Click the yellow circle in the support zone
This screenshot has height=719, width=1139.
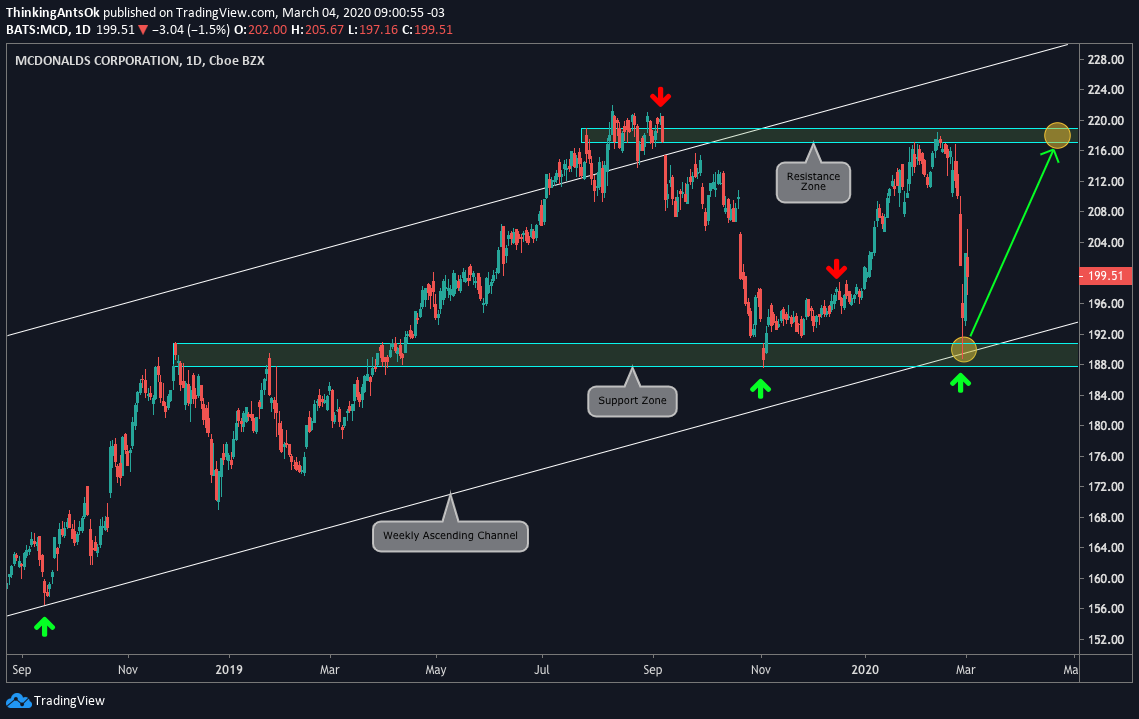point(964,349)
